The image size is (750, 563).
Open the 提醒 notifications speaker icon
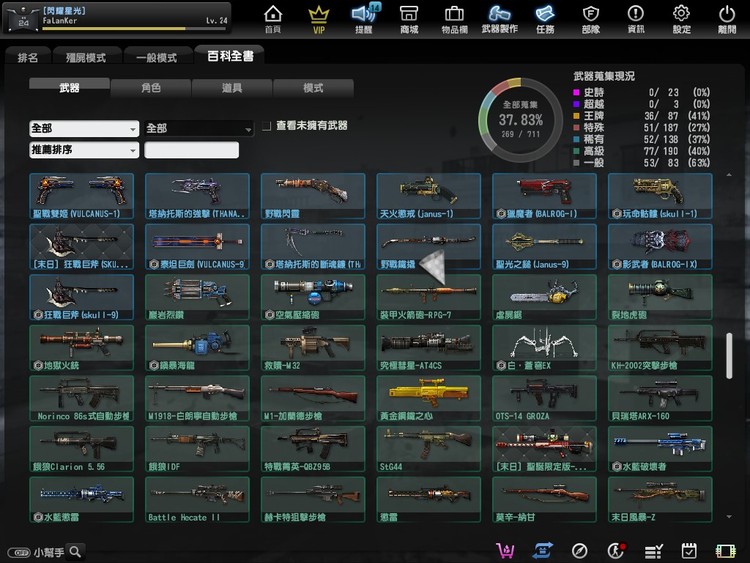[x=364, y=19]
